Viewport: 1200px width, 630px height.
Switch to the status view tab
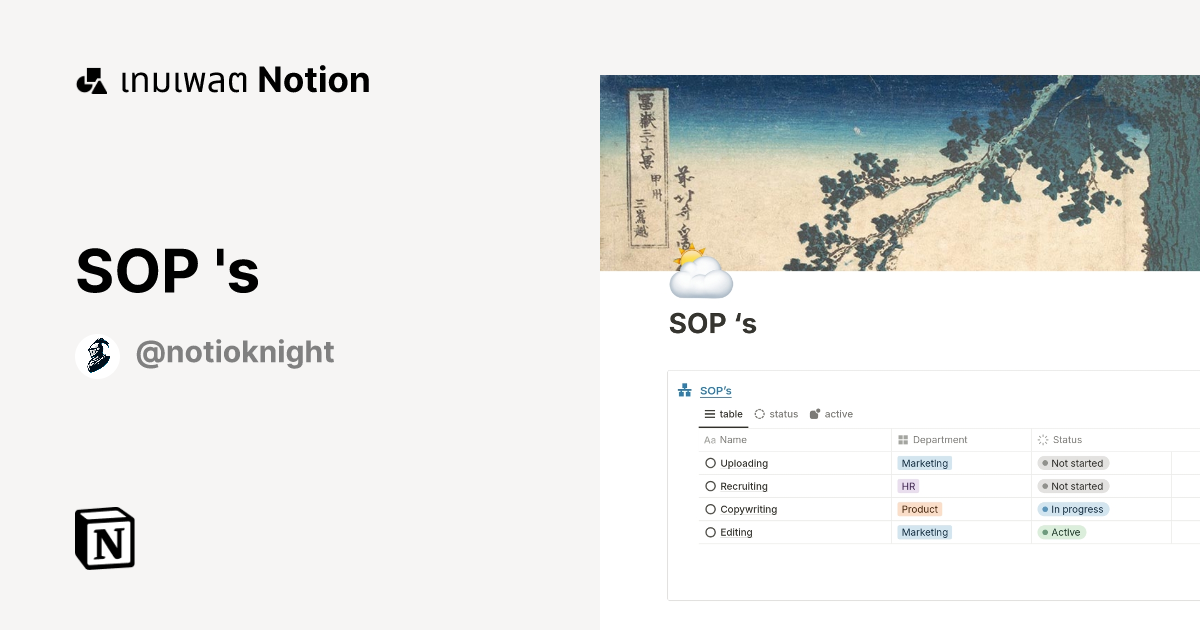[776, 414]
